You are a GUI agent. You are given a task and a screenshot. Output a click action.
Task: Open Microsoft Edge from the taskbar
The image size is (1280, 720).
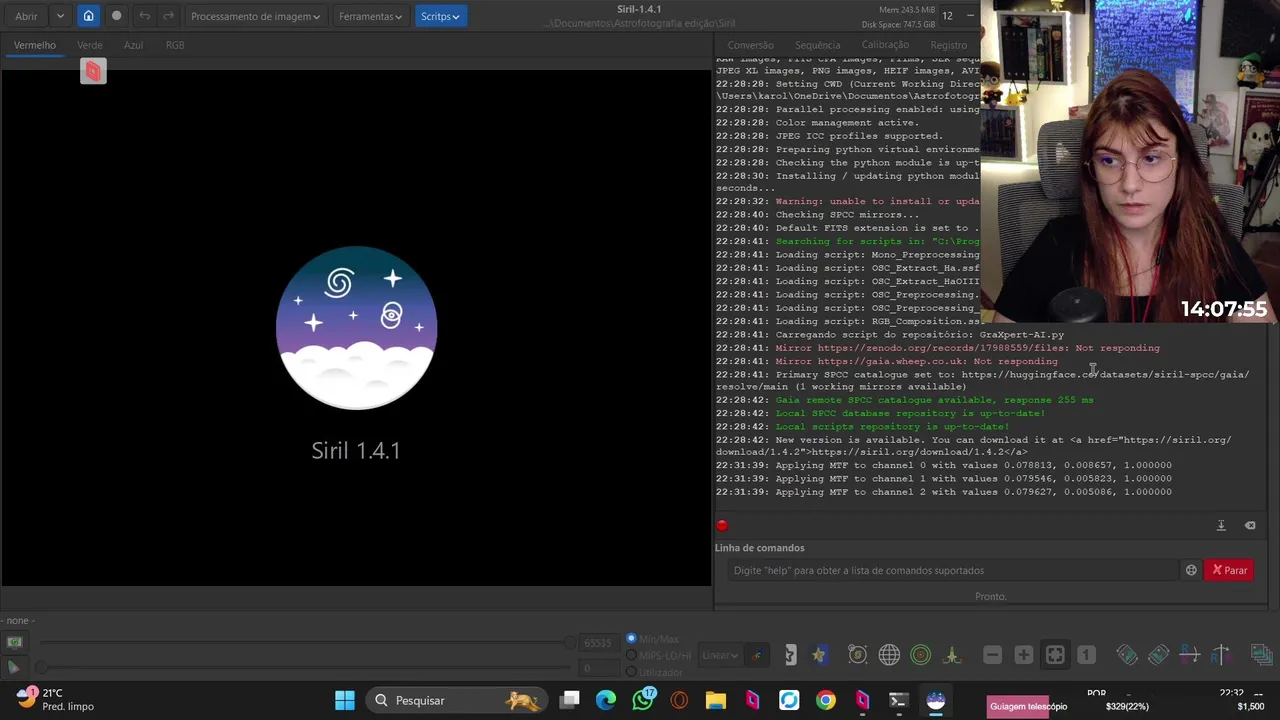606,700
